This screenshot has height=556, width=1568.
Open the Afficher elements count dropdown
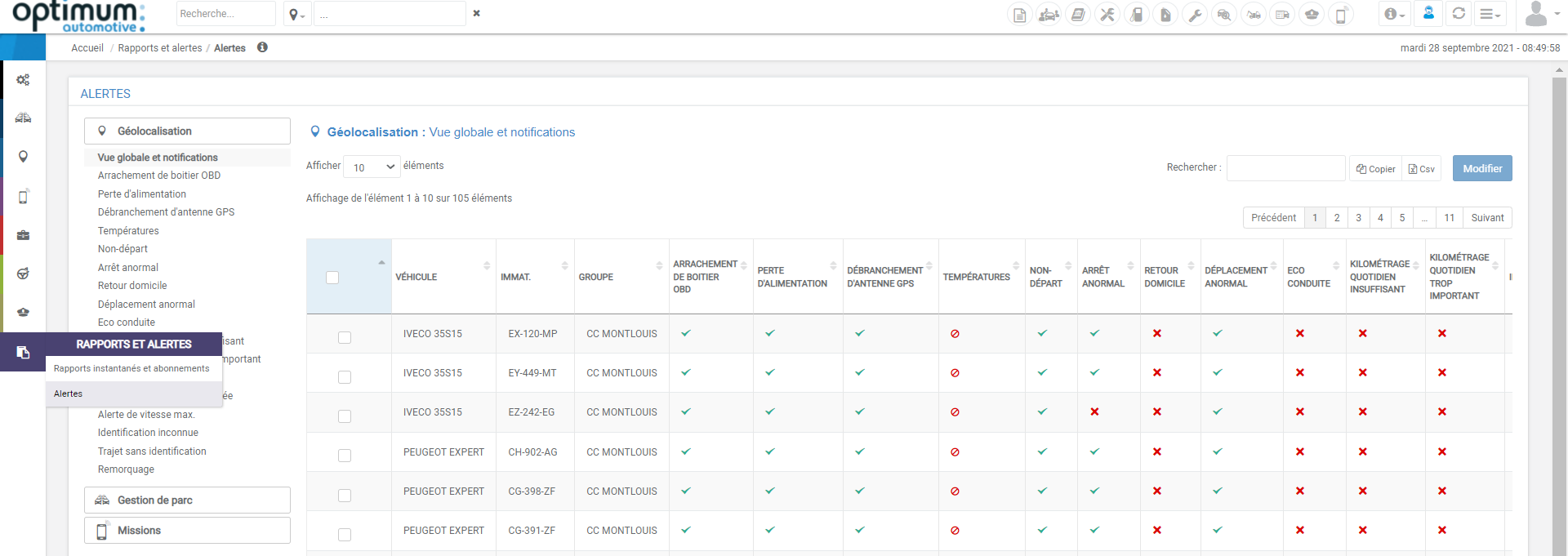click(372, 167)
